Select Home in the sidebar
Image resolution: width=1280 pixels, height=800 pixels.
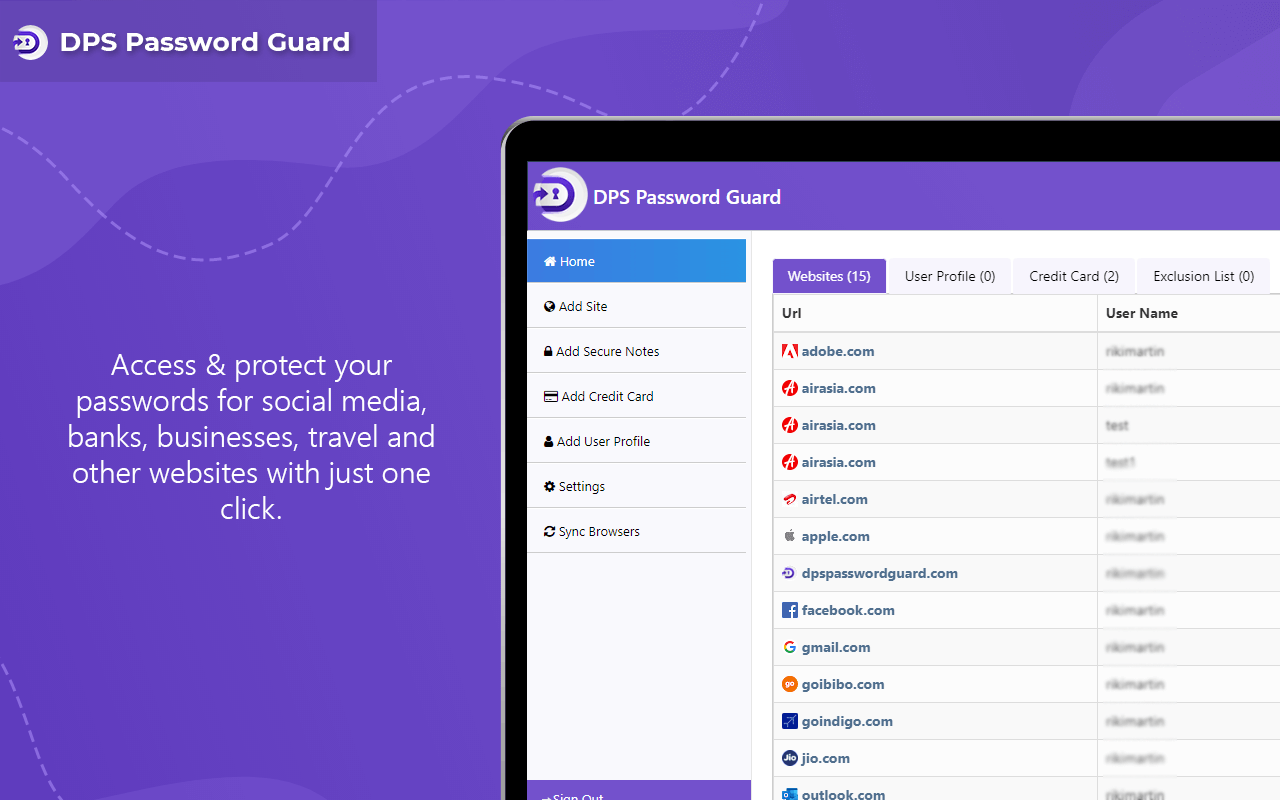(636, 261)
